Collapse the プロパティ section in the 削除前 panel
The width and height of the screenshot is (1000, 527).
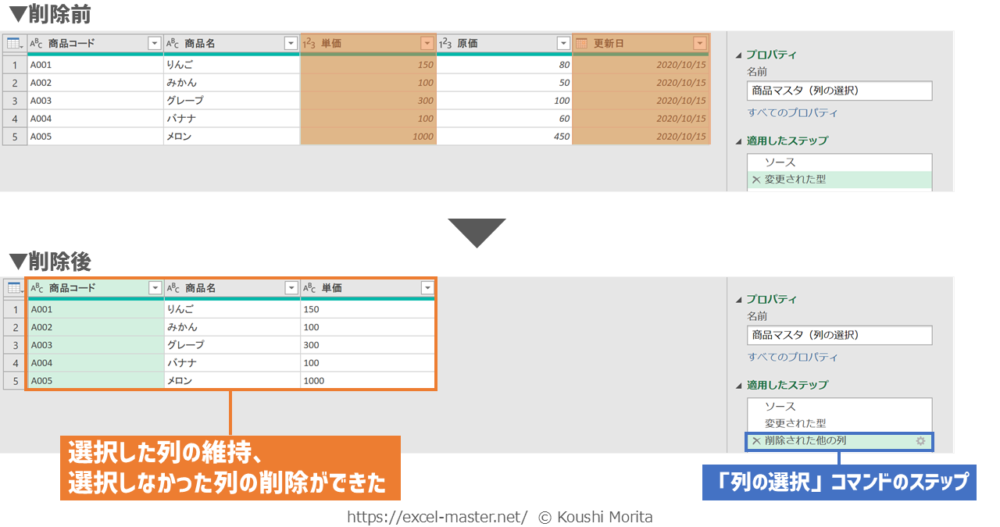click(x=740, y=56)
